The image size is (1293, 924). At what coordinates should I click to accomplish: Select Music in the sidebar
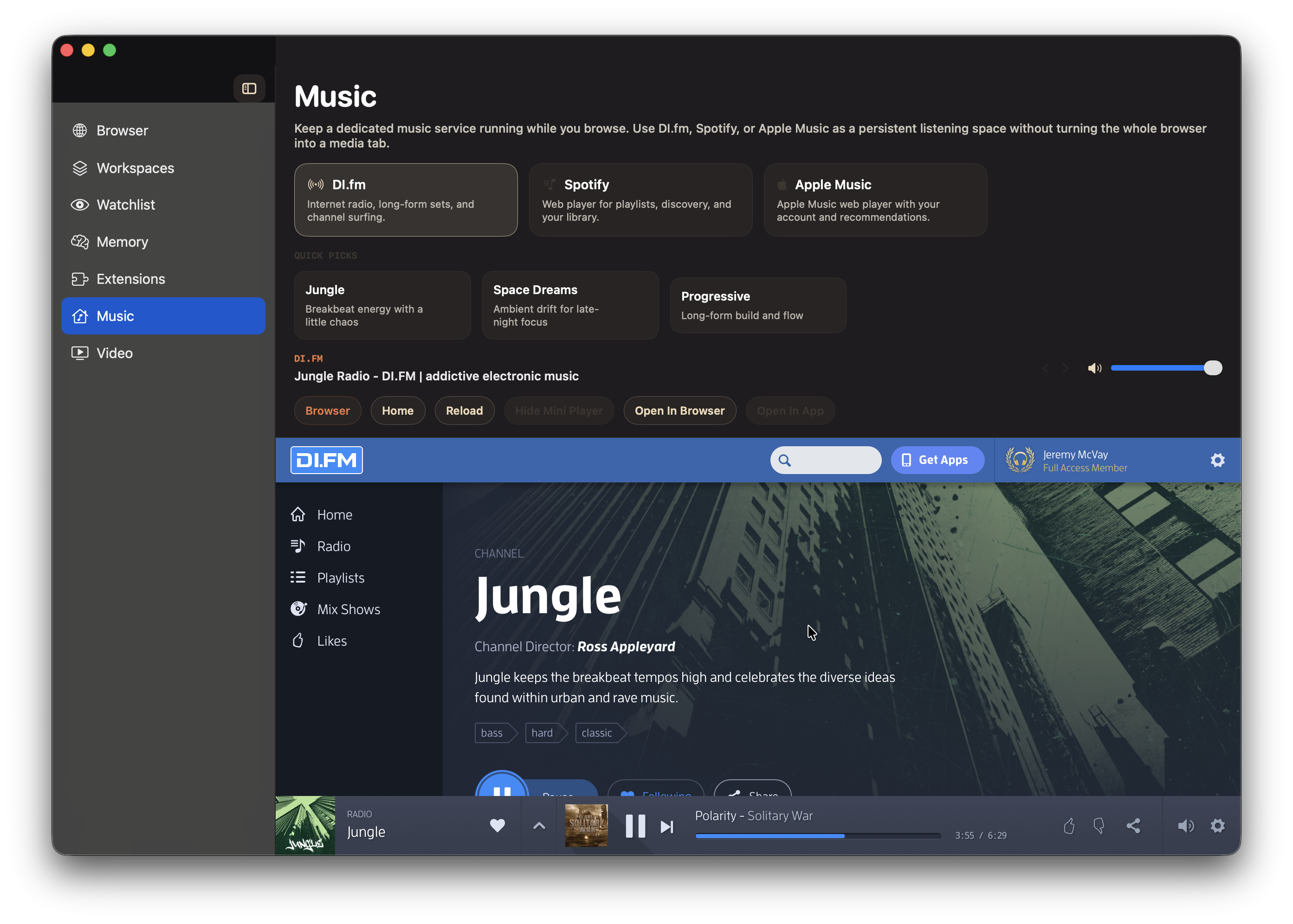(x=163, y=316)
